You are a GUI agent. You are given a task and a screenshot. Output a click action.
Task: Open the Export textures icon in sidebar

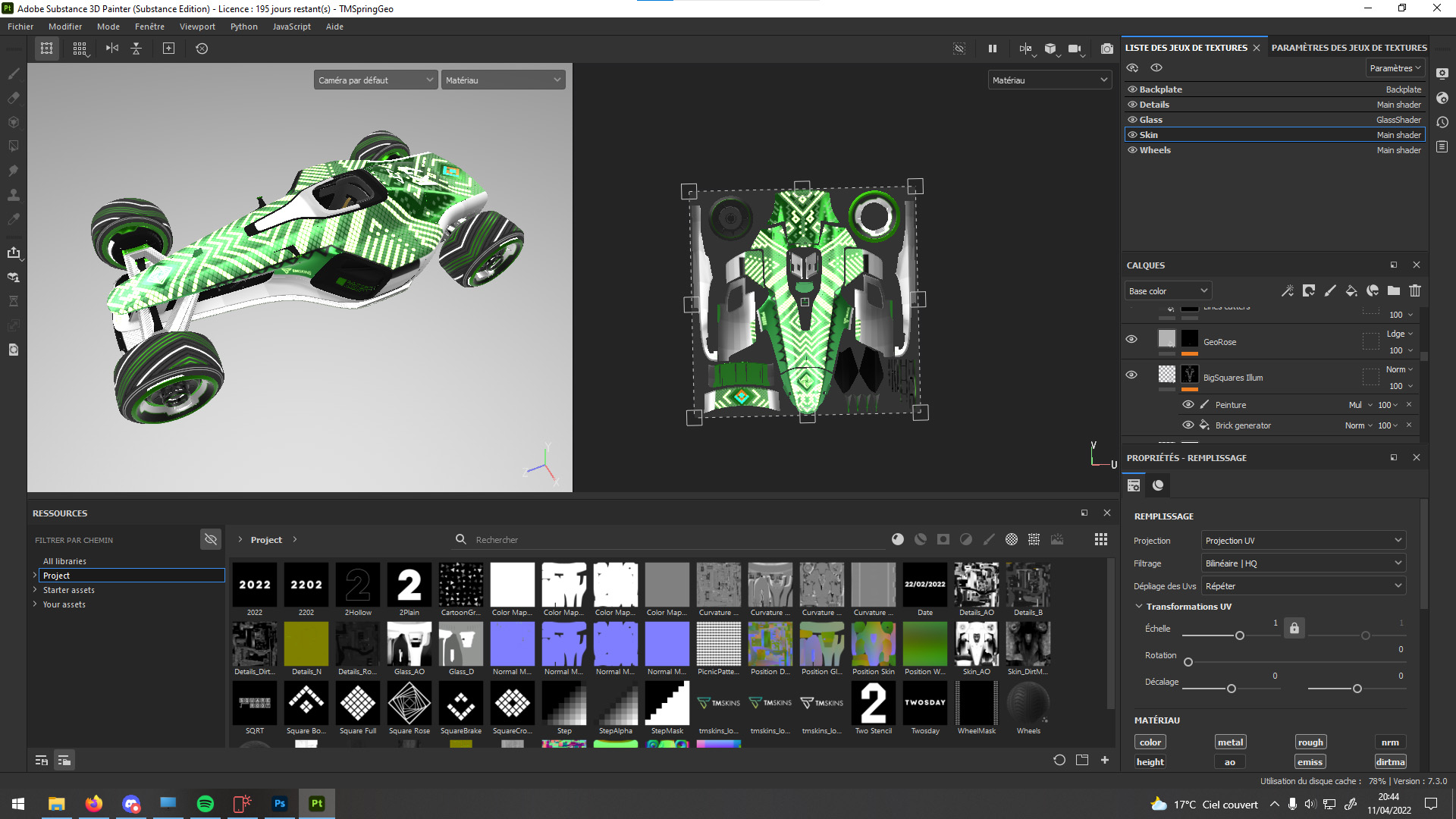pos(13,253)
